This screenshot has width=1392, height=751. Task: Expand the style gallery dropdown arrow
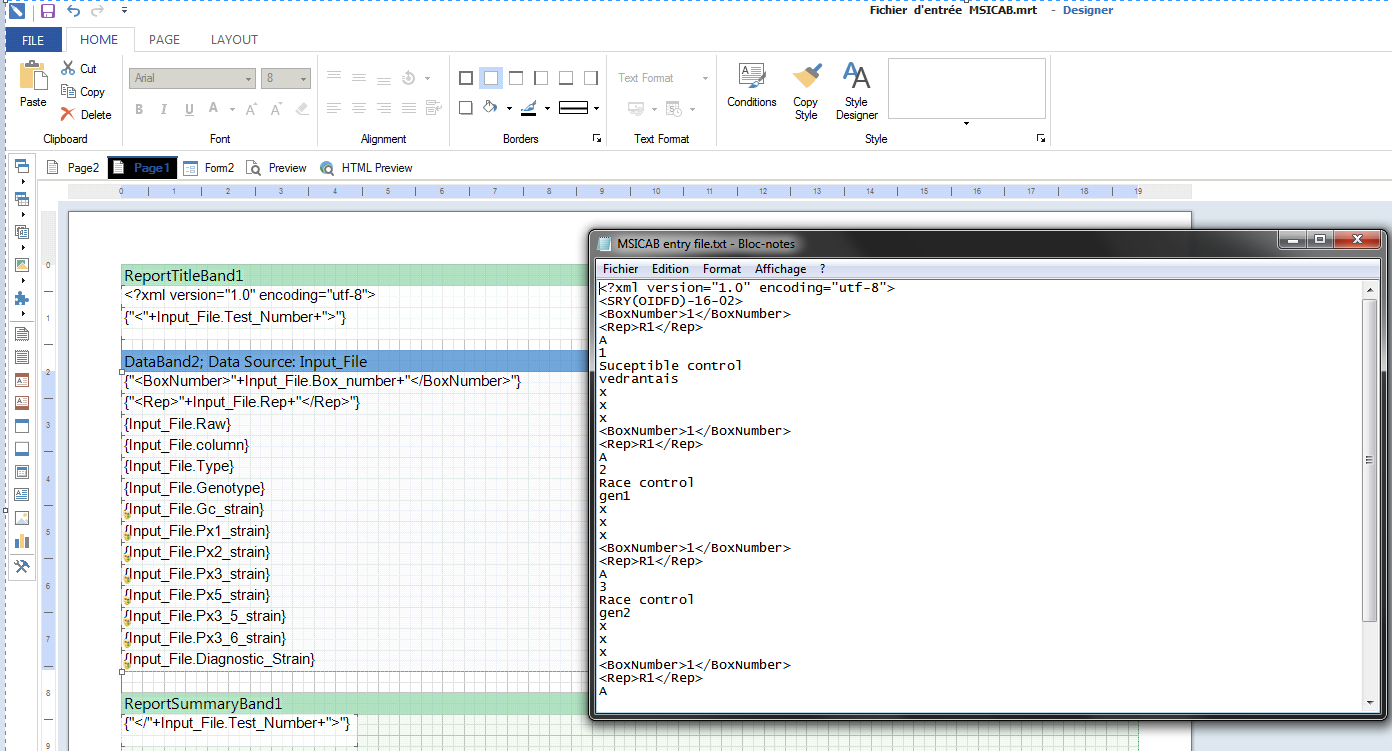966,124
